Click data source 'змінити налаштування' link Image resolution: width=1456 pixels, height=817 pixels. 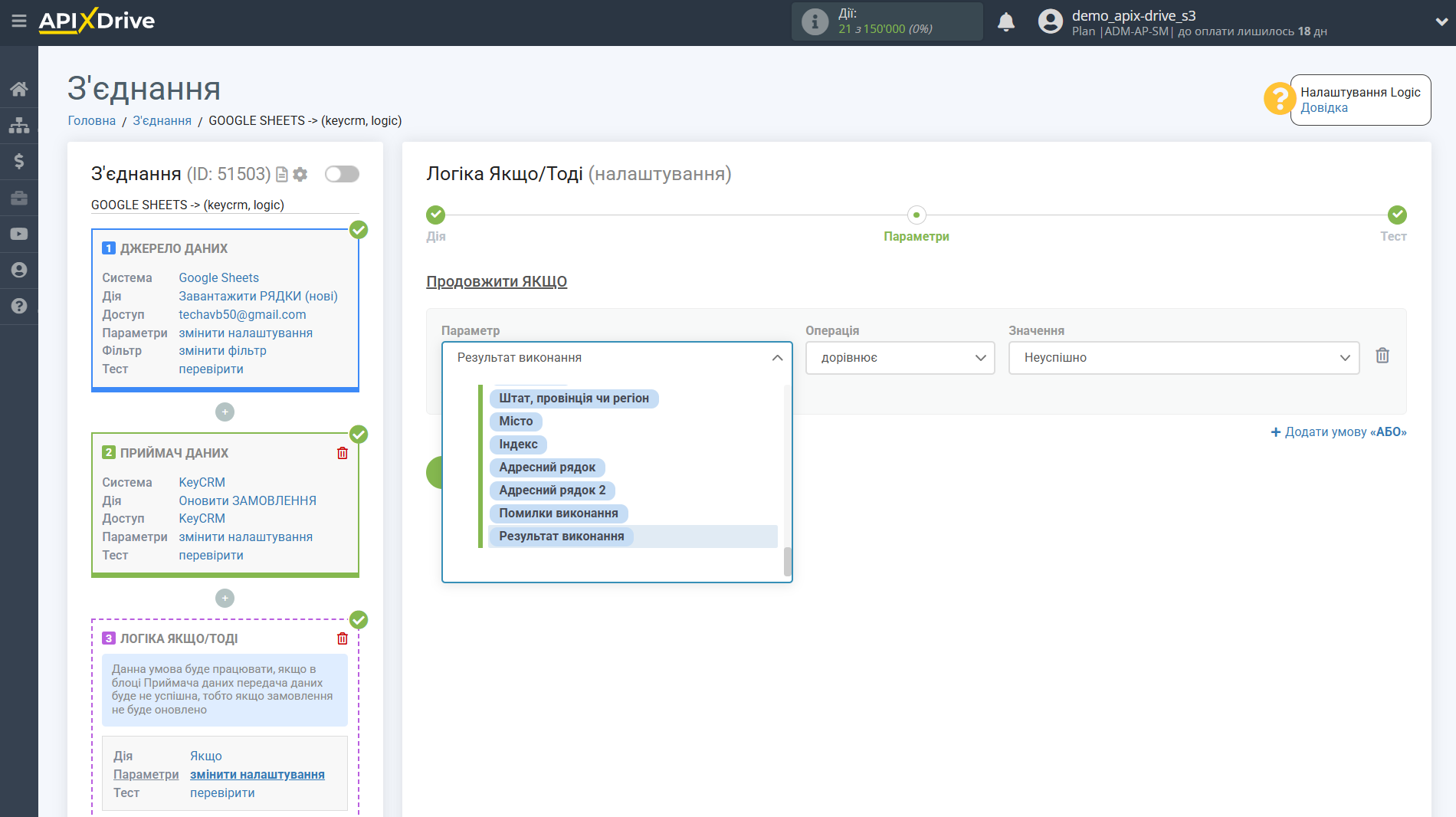click(x=245, y=333)
